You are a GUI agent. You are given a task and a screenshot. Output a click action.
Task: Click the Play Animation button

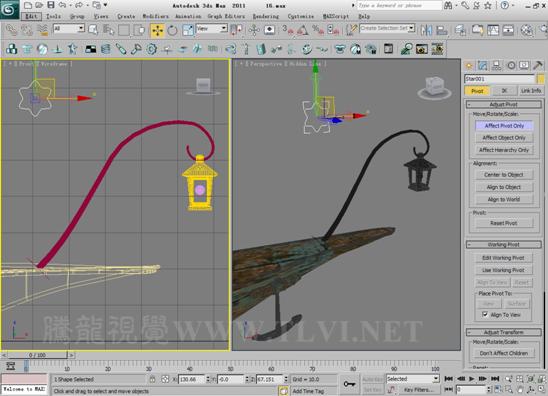(x=471, y=379)
